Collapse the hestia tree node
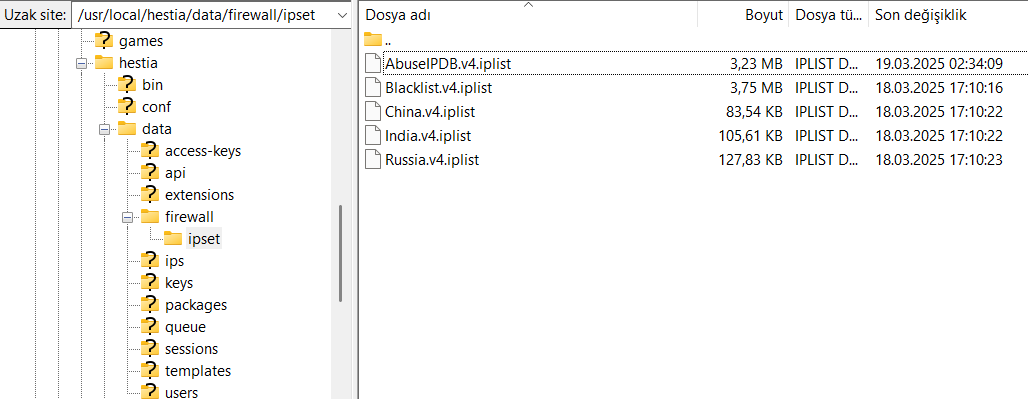Viewport: 1028px width, 399px height. click(x=81, y=64)
